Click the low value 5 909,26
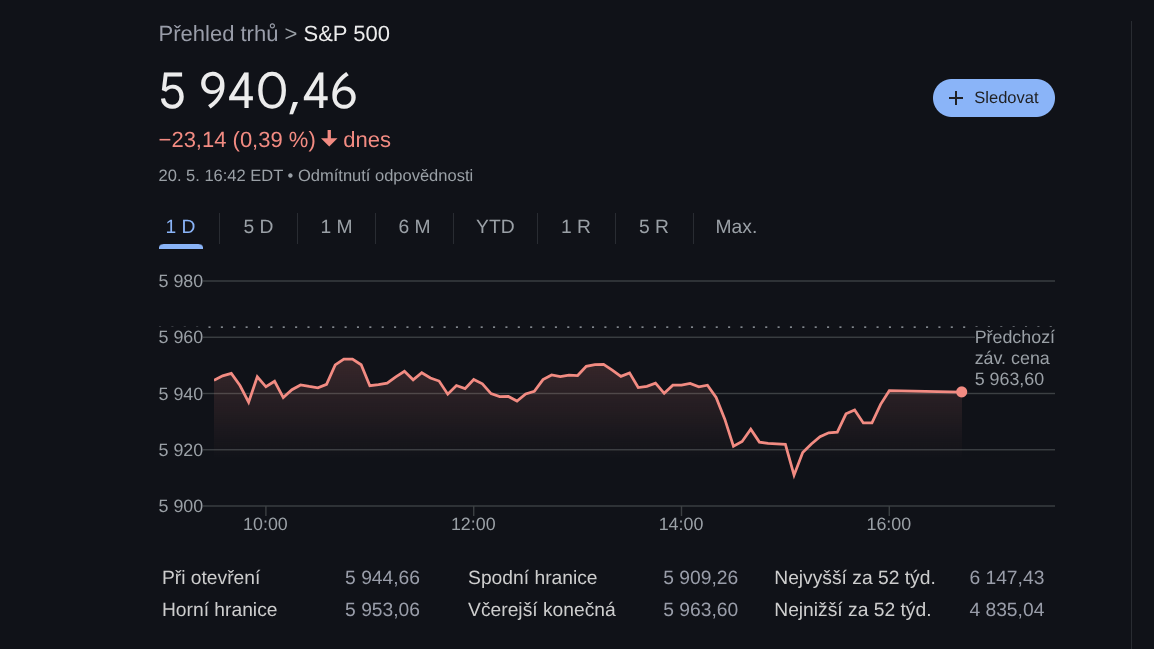The height and width of the screenshot is (649, 1154). pyautogui.click(x=700, y=578)
